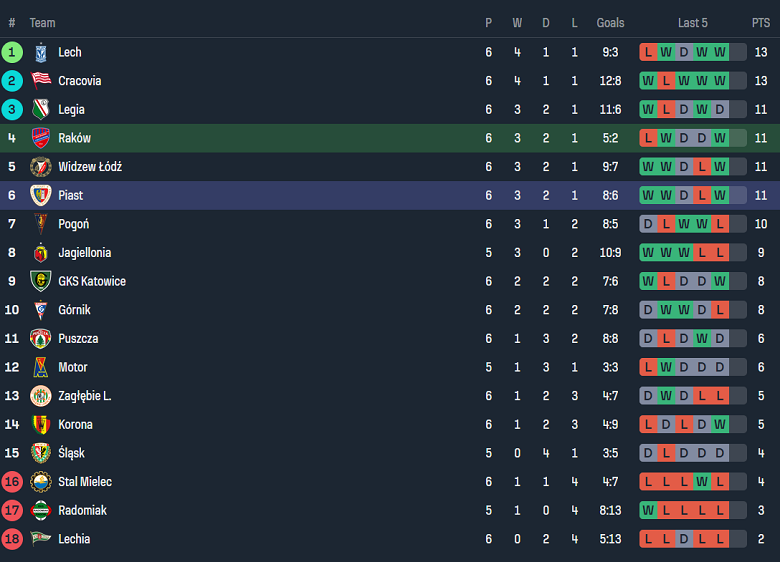Click the Lechia team name link
780x562 pixels.
point(74,539)
